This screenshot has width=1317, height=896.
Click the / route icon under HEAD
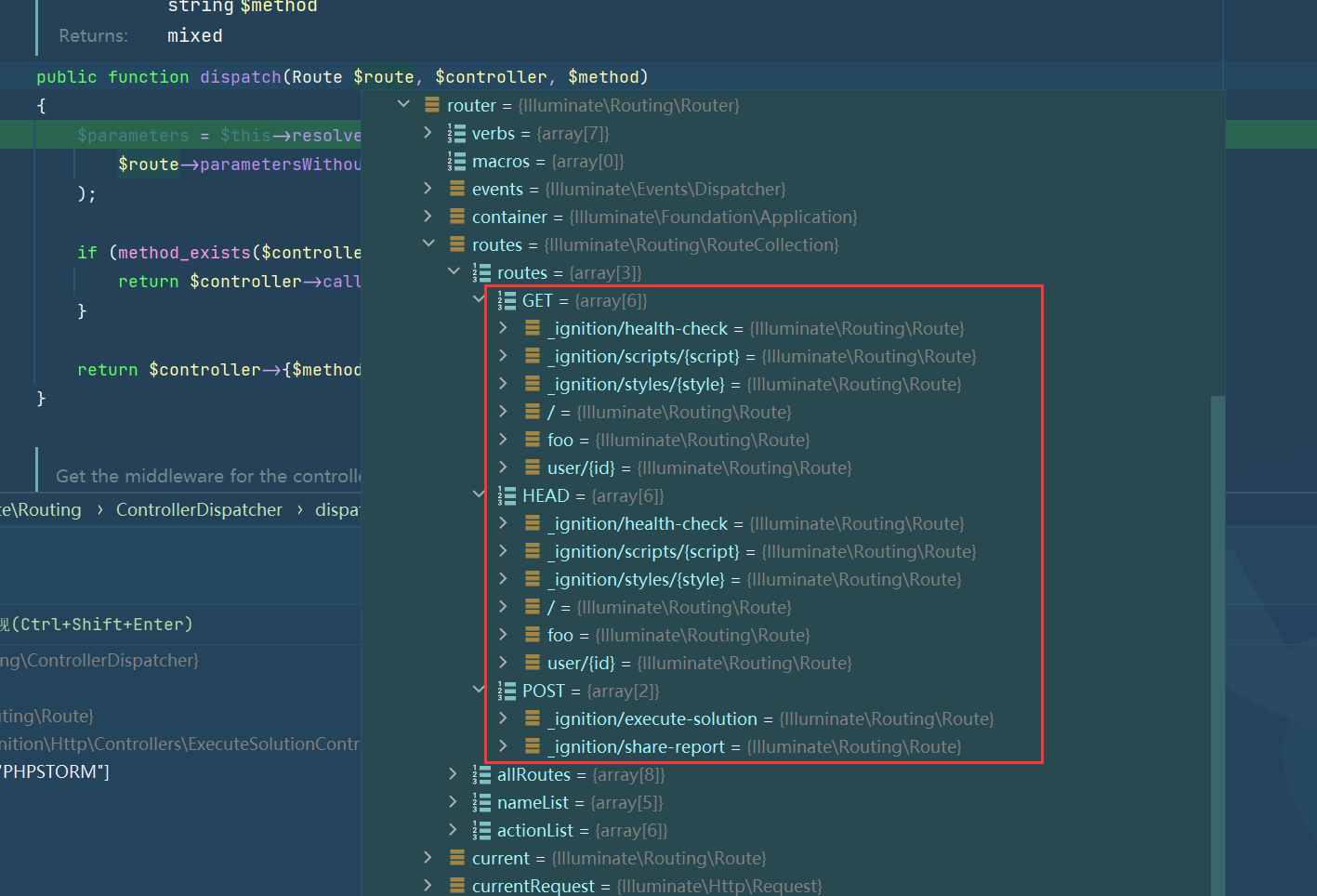[x=533, y=607]
